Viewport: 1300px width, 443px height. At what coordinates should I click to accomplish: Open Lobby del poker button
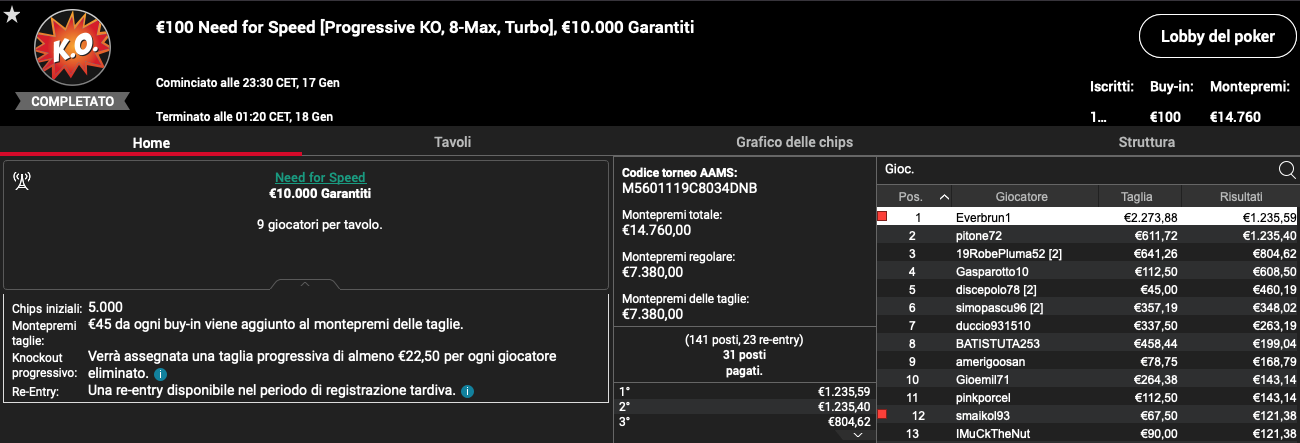pyautogui.click(x=1217, y=37)
